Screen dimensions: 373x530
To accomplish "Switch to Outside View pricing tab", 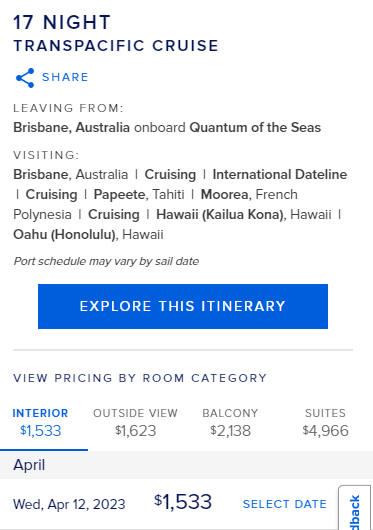I will click(x=135, y=422).
